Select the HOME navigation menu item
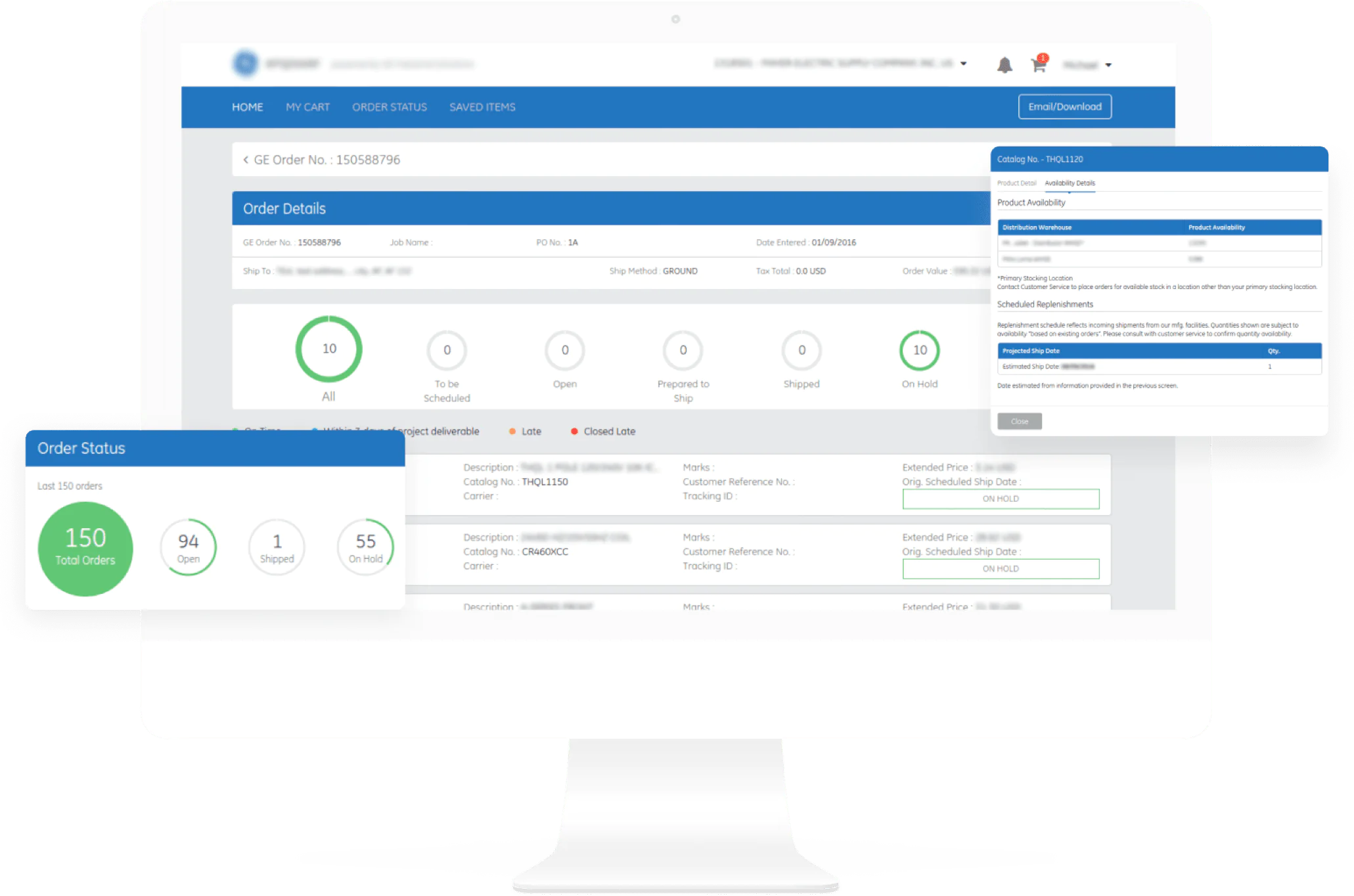 pos(247,107)
